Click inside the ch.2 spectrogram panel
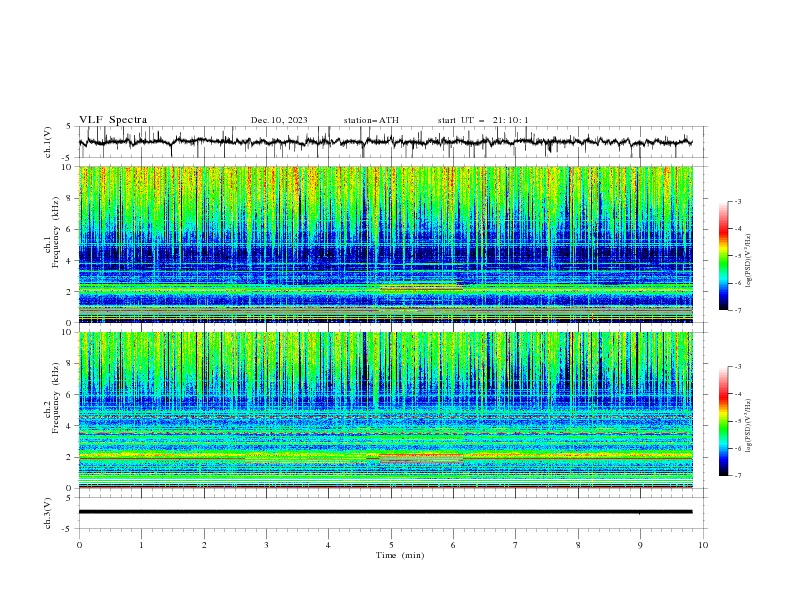 click(385, 410)
